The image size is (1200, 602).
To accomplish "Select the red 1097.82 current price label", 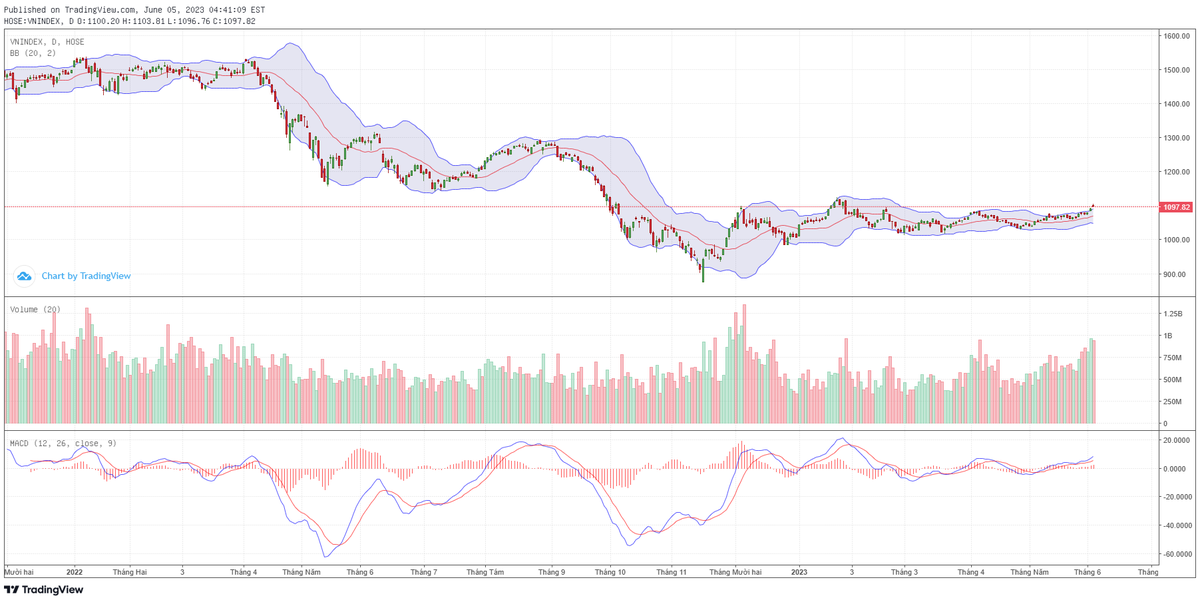I will pyautogui.click(x=1176, y=207).
